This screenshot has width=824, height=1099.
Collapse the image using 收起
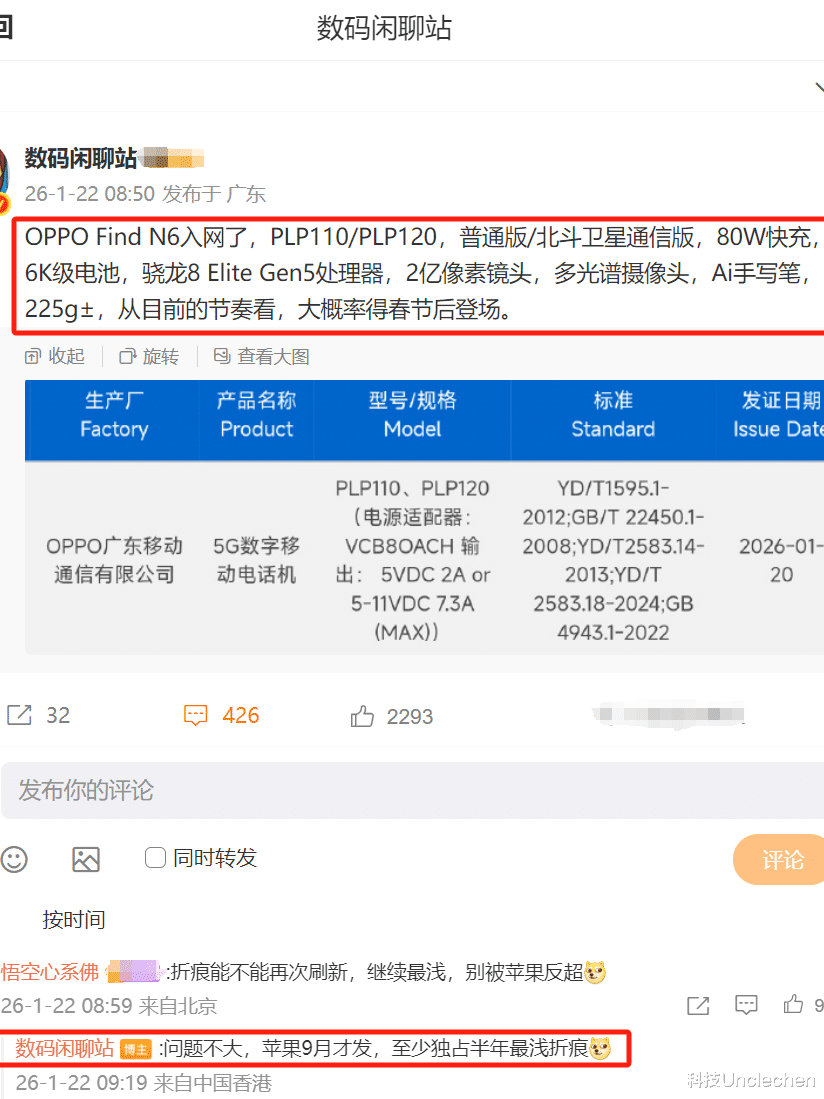tap(55, 357)
